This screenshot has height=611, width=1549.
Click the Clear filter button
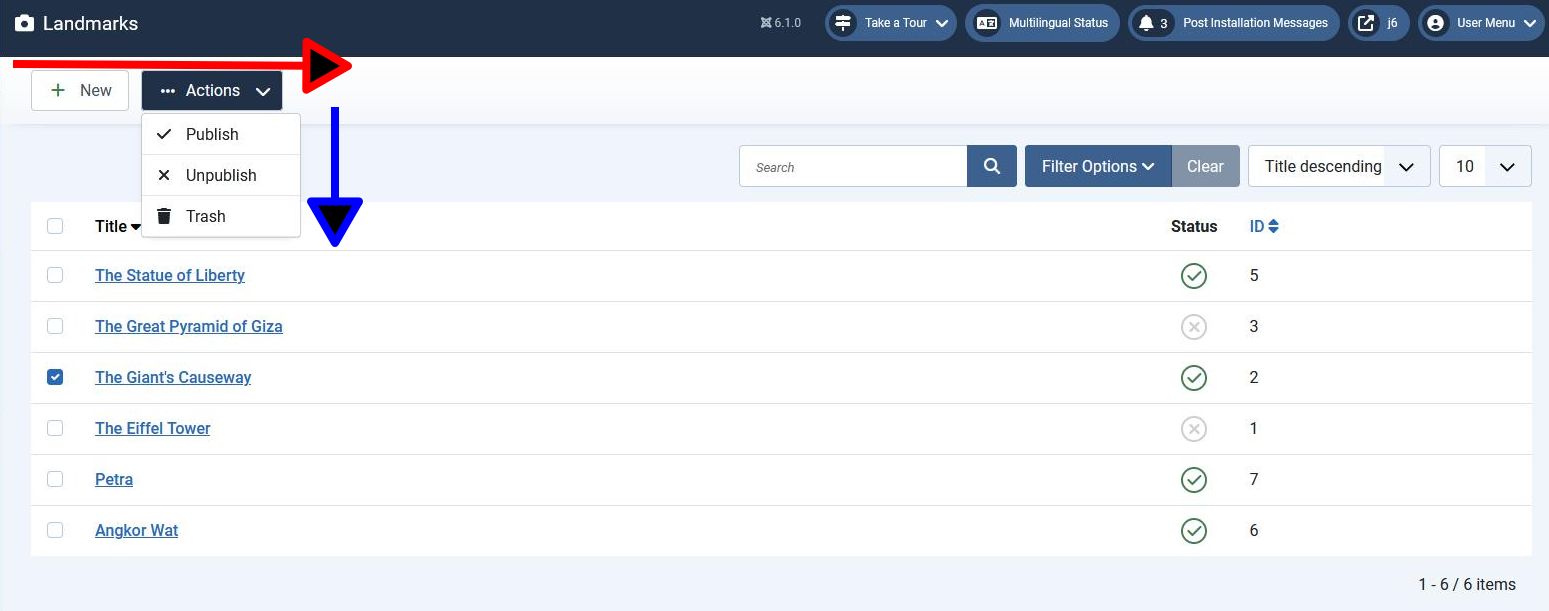coord(1205,166)
